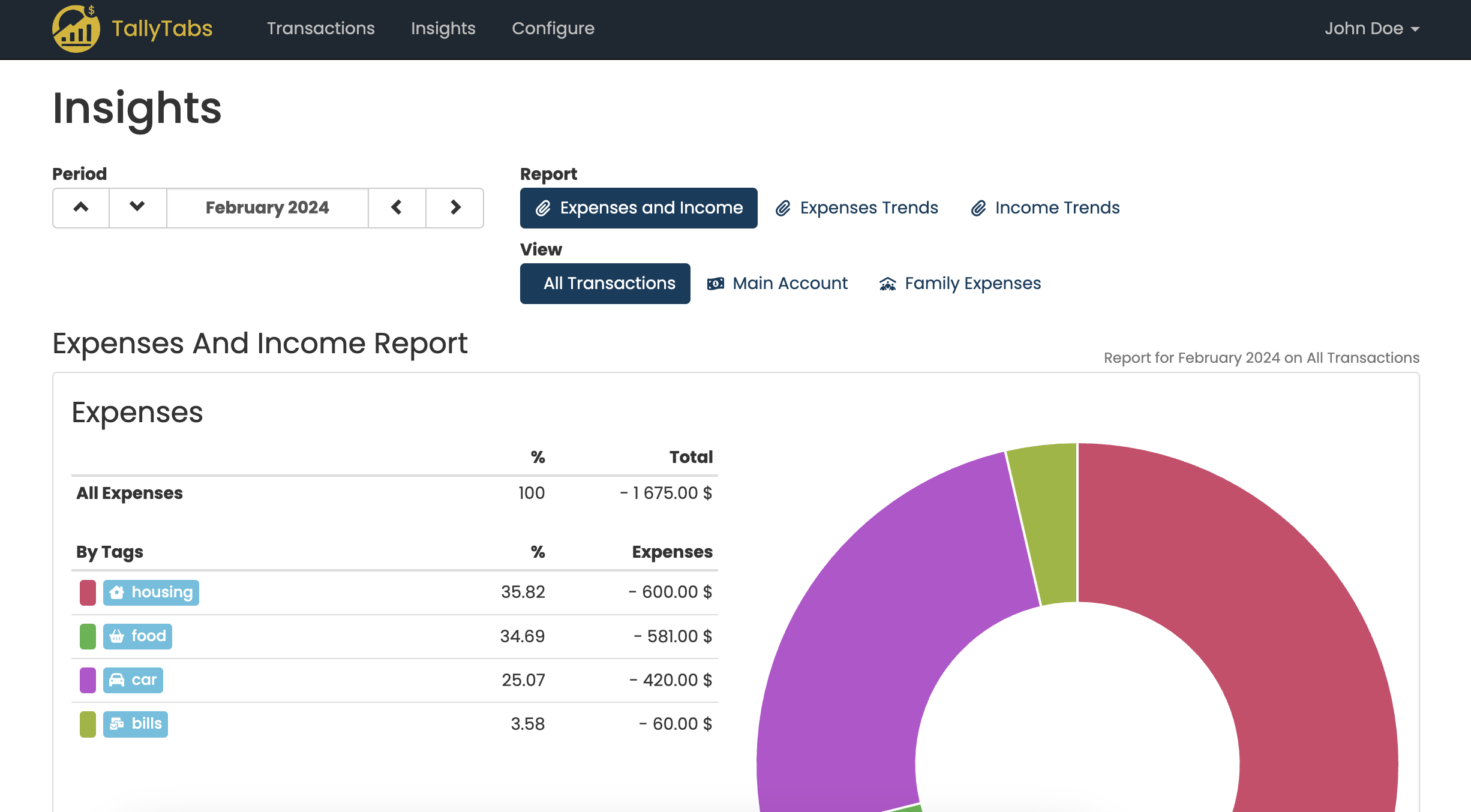Click the paperclip icon beside Income Trends

[x=978, y=208]
